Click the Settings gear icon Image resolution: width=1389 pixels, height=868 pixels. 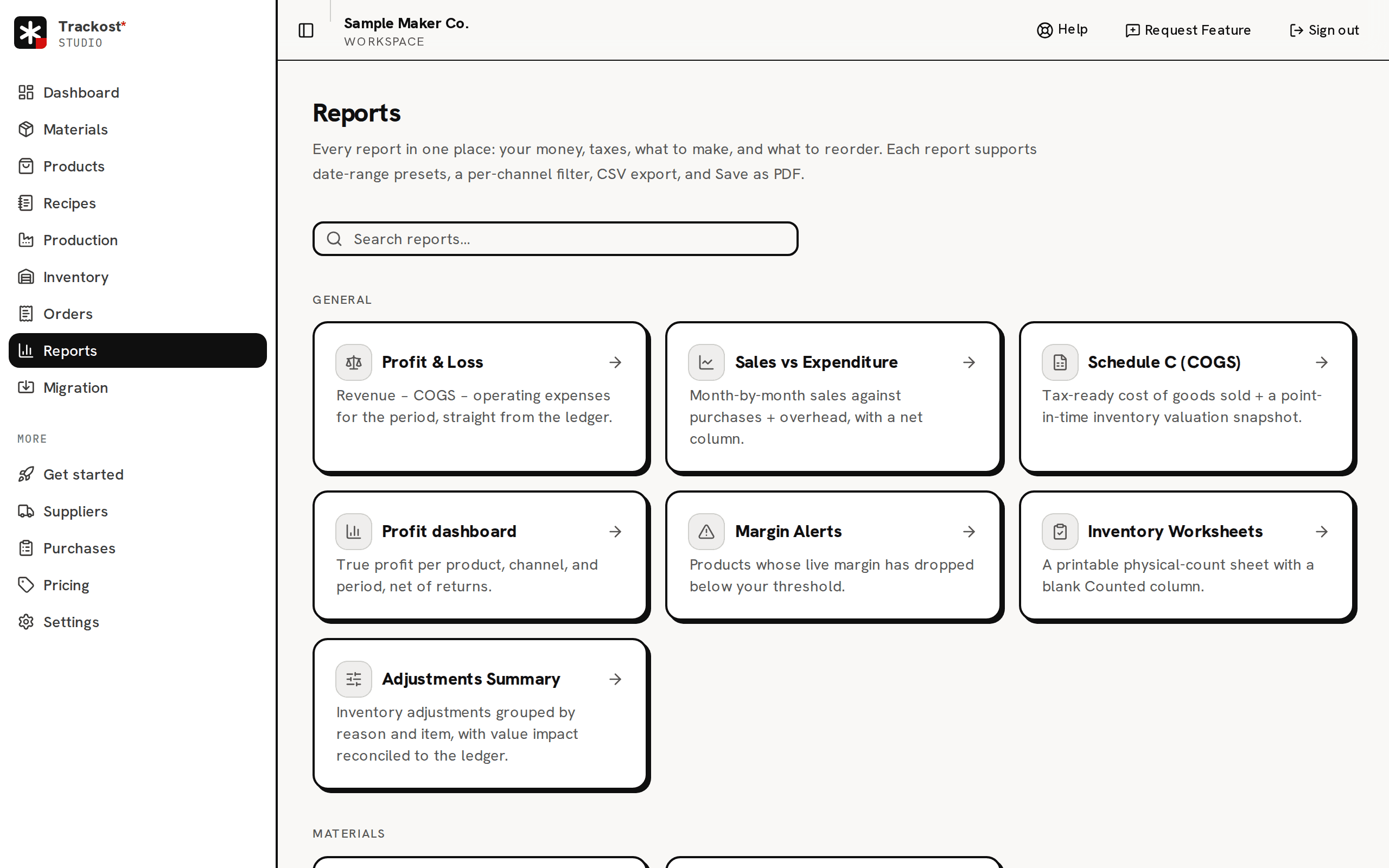[26, 622]
